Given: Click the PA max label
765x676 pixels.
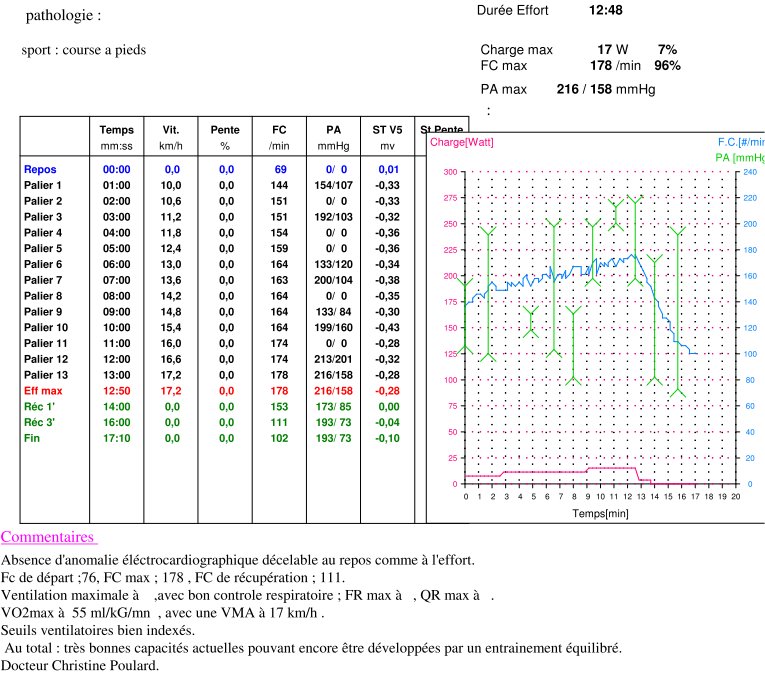Looking at the screenshot, I should (503, 89).
